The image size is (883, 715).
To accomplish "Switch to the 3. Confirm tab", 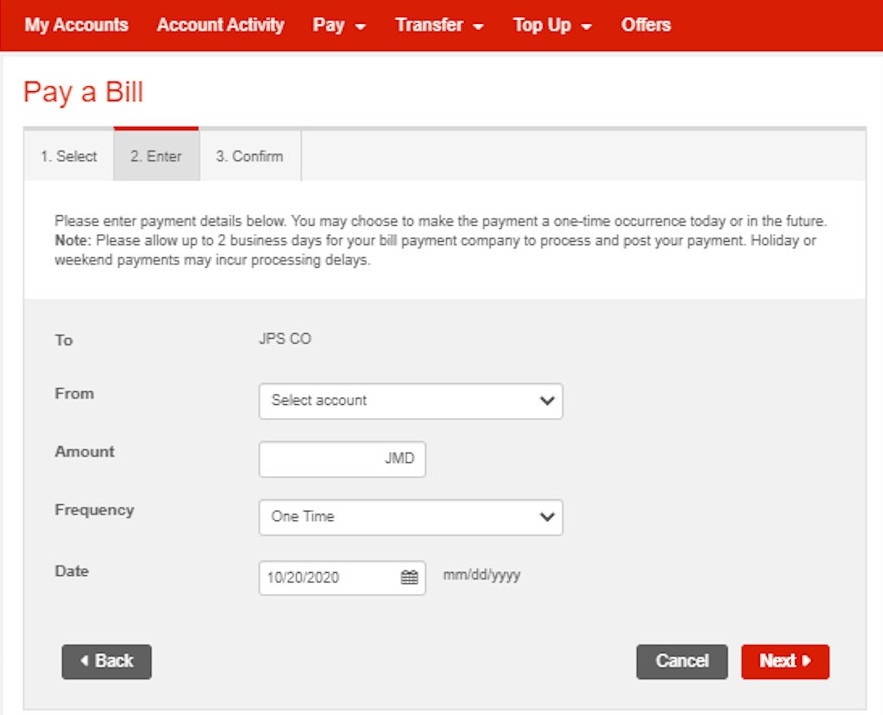I will click(x=249, y=156).
